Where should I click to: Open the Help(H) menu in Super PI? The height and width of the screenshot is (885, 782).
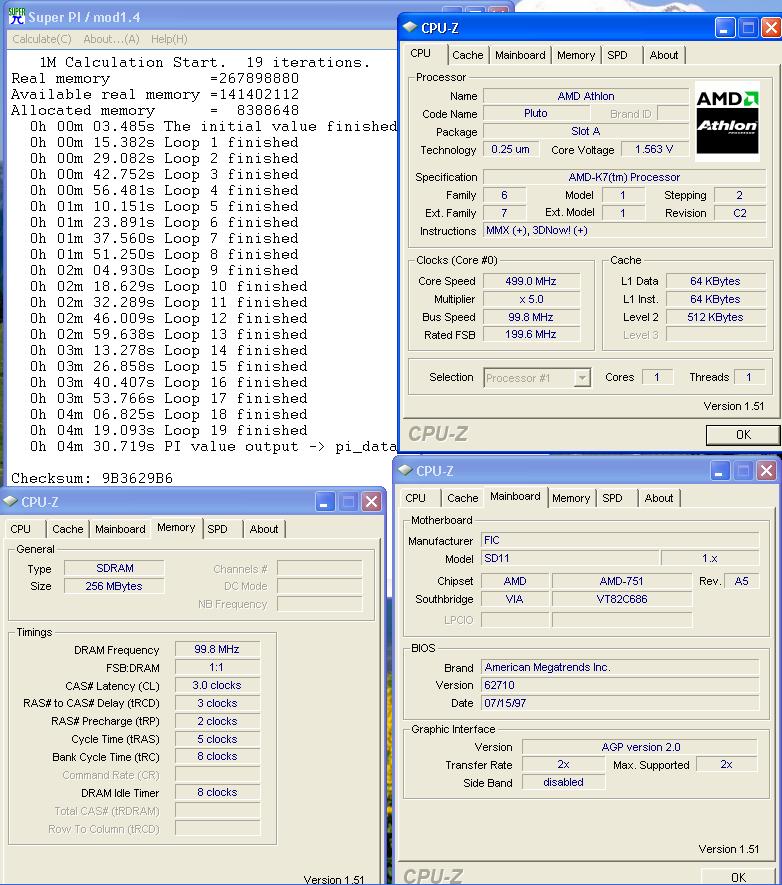169,39
